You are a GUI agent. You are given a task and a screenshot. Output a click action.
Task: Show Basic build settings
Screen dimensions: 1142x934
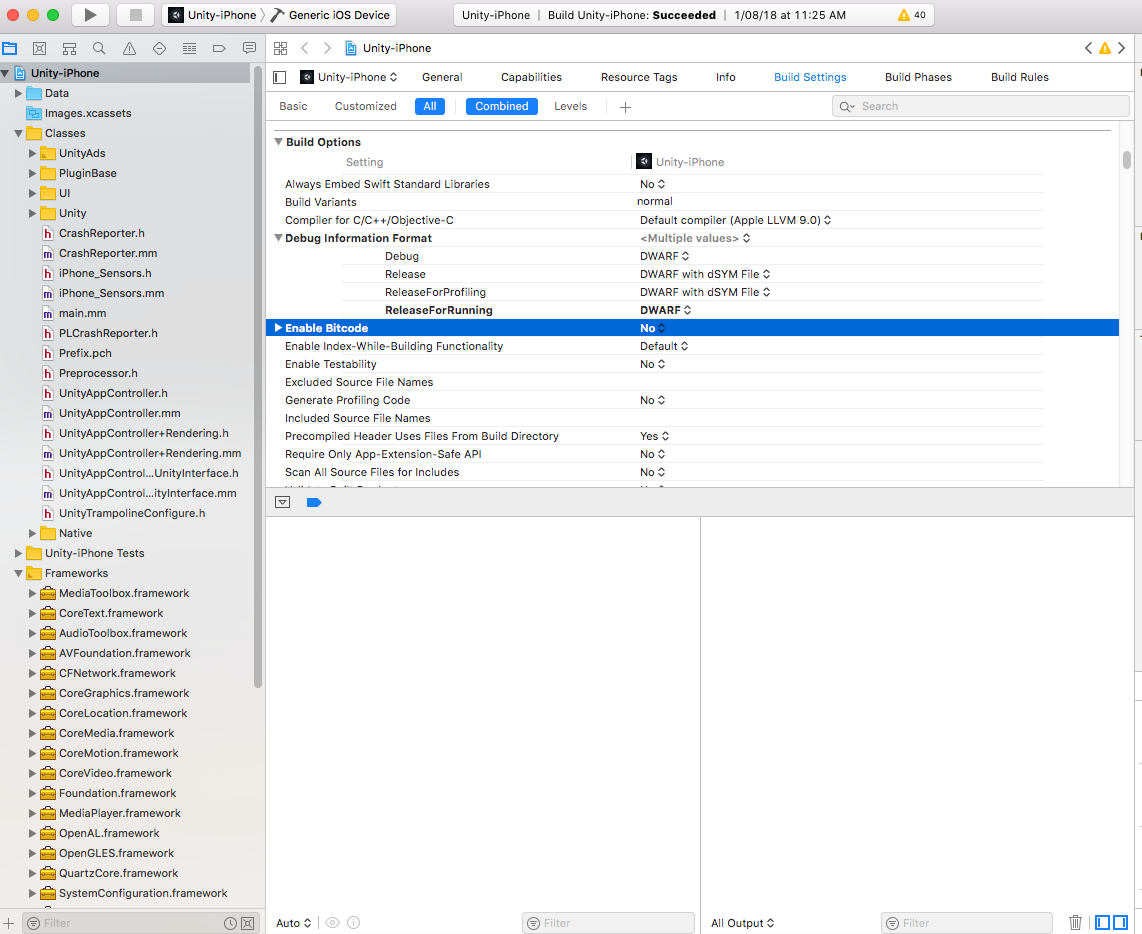point(293,106)
